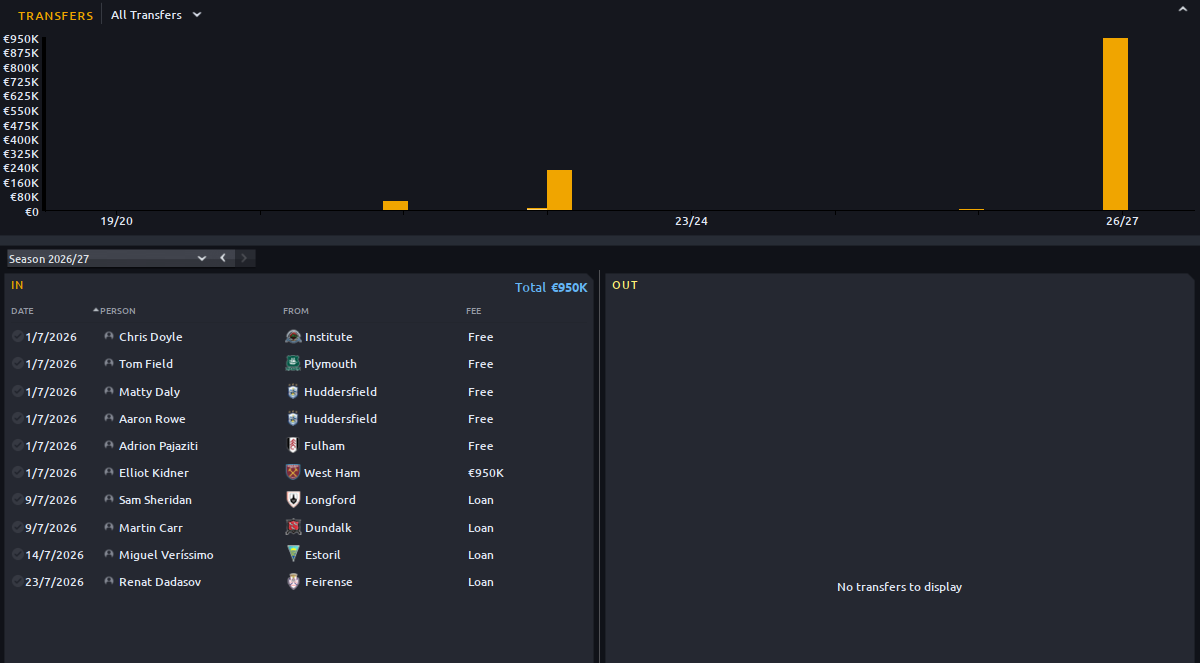The height and width of the screenshot is (663, 1200).
Task: Open Martin Carr player profile
Action: [151, 528]
